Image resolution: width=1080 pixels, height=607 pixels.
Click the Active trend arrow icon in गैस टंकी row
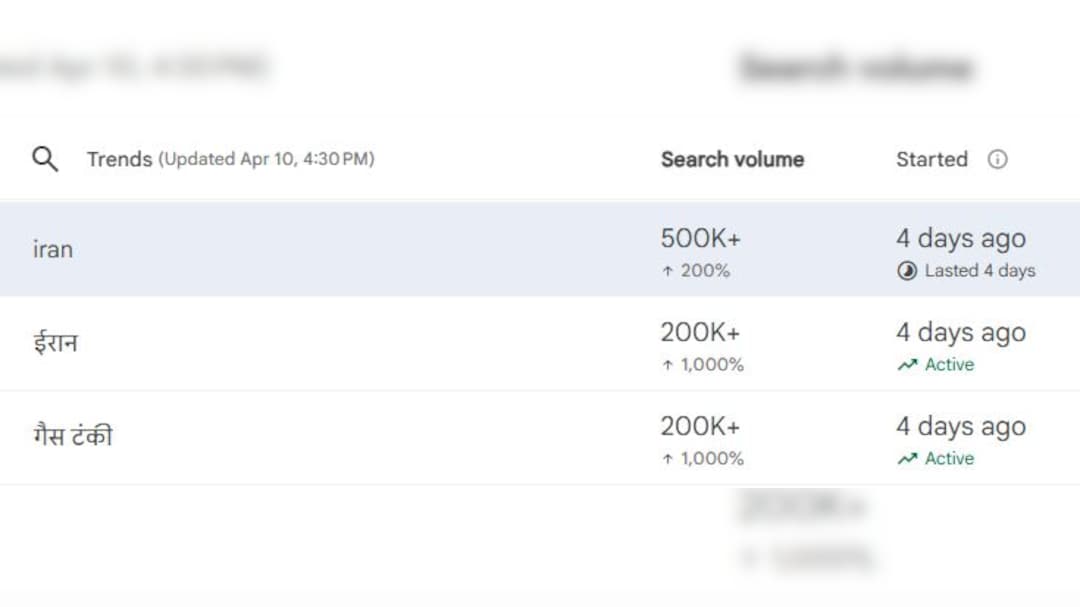point(907,459)
